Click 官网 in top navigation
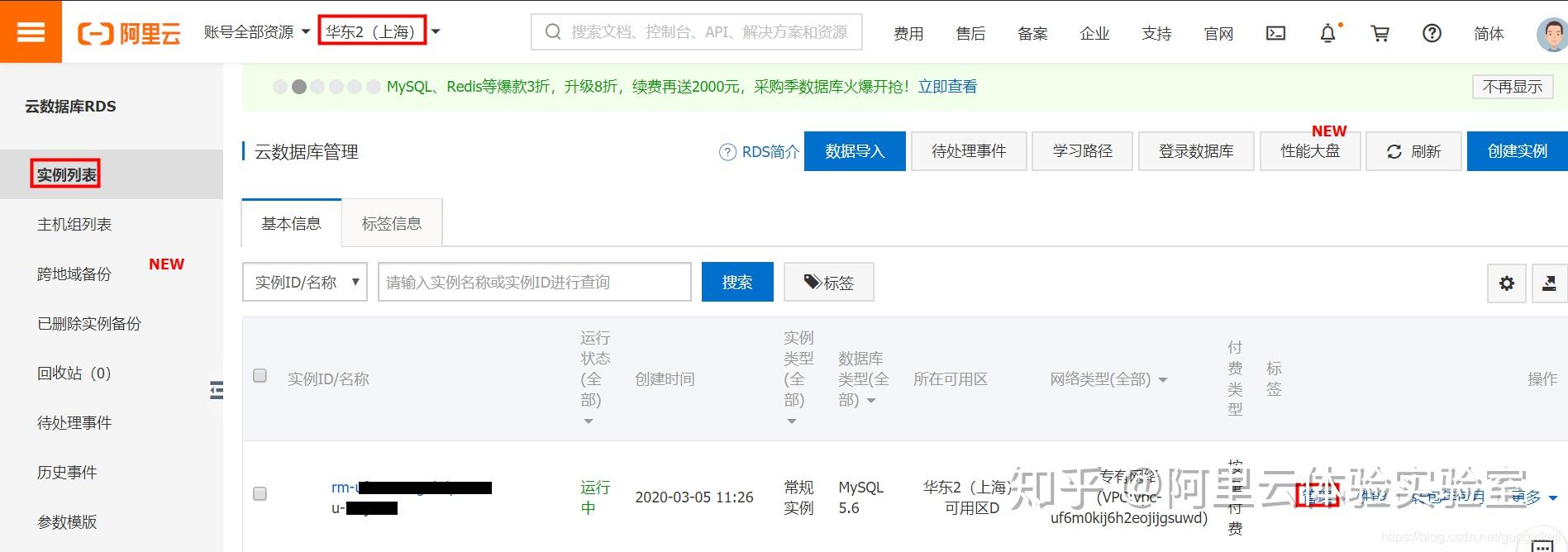1568x552 pixels. [1218, 33]
